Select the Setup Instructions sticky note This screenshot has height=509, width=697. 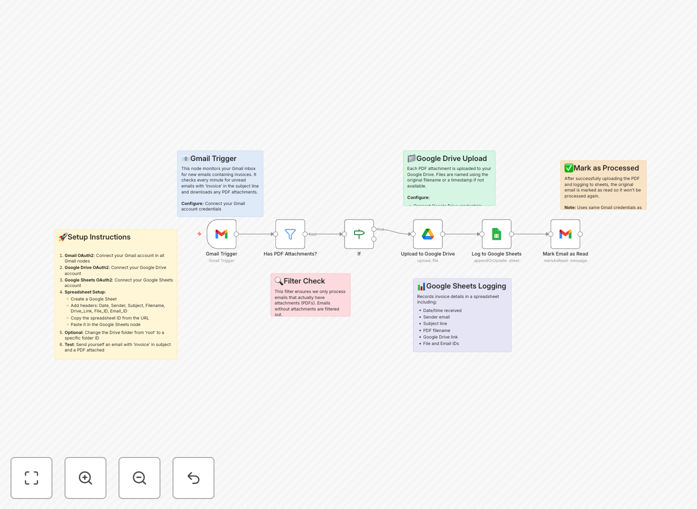click(116, 294)
